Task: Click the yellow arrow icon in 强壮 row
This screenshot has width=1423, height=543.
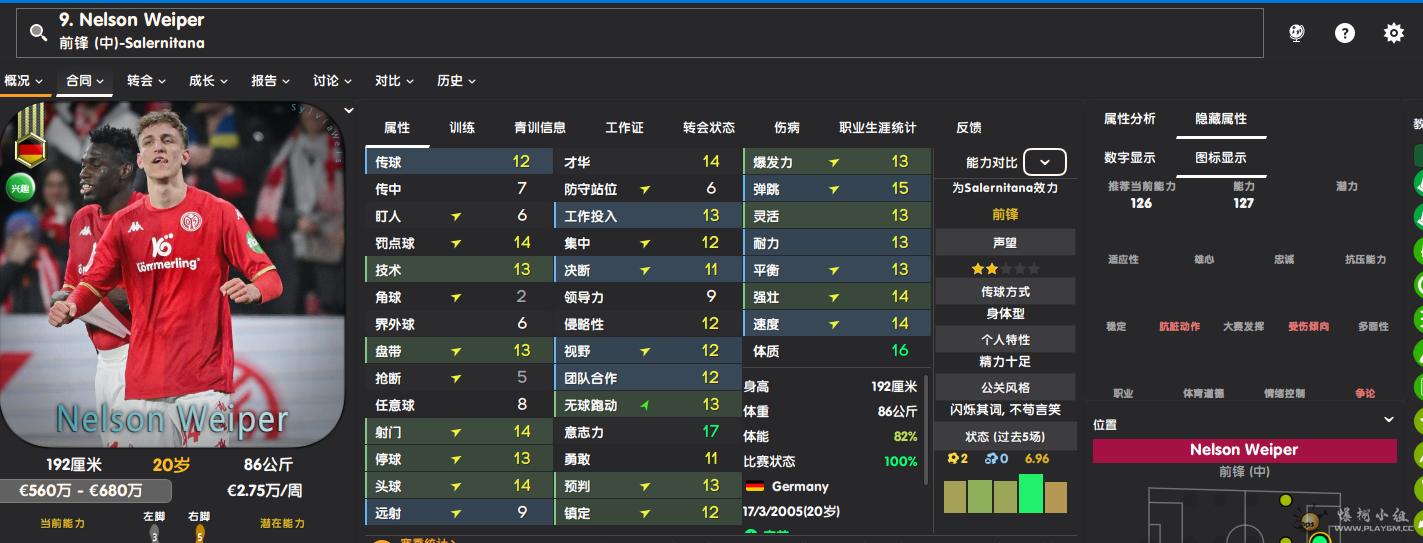Action: click(x=834, y=297)
